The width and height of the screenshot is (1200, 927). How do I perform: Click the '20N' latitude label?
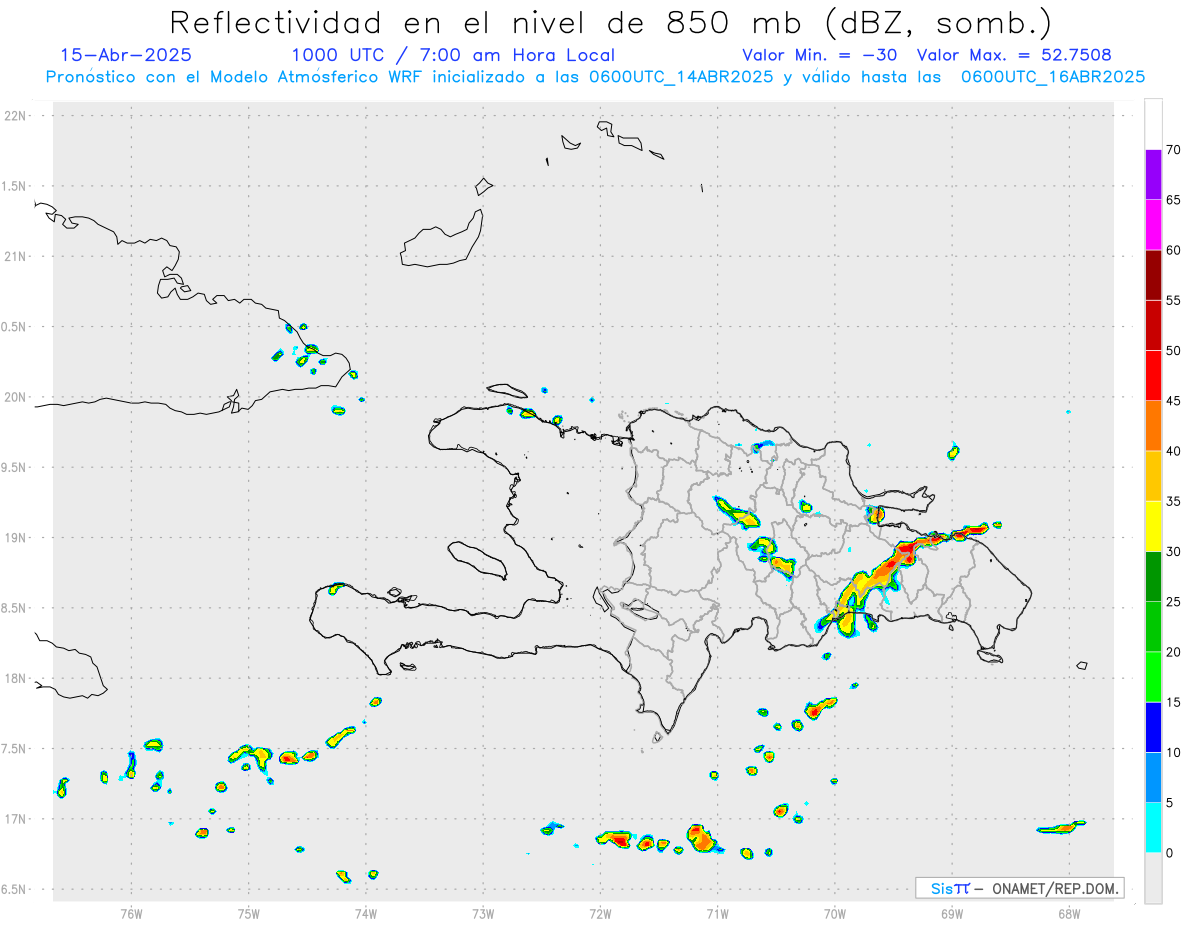17,397
